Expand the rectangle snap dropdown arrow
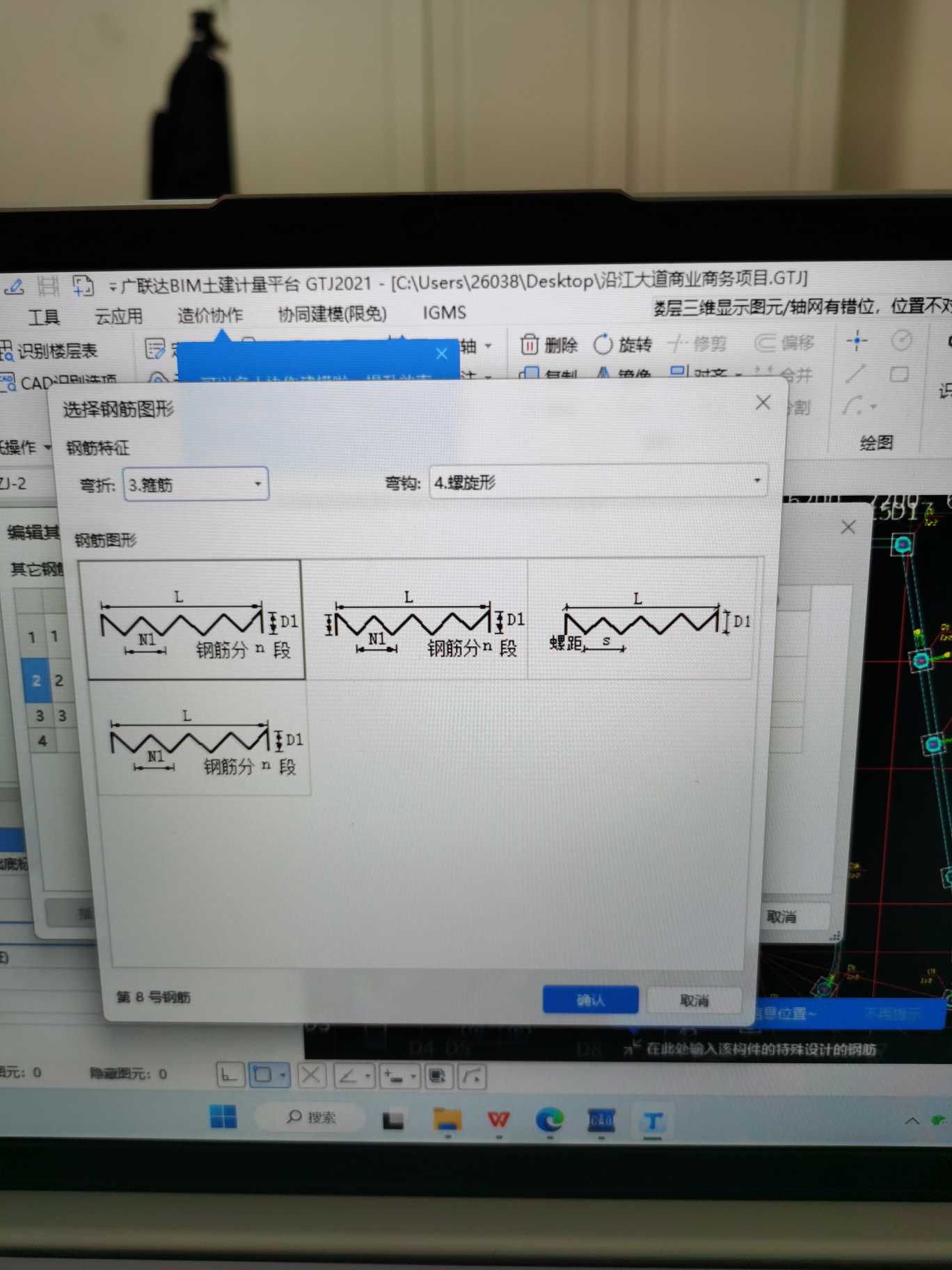The width and height of the screenshot is (952, 1270). [282, 1076]
